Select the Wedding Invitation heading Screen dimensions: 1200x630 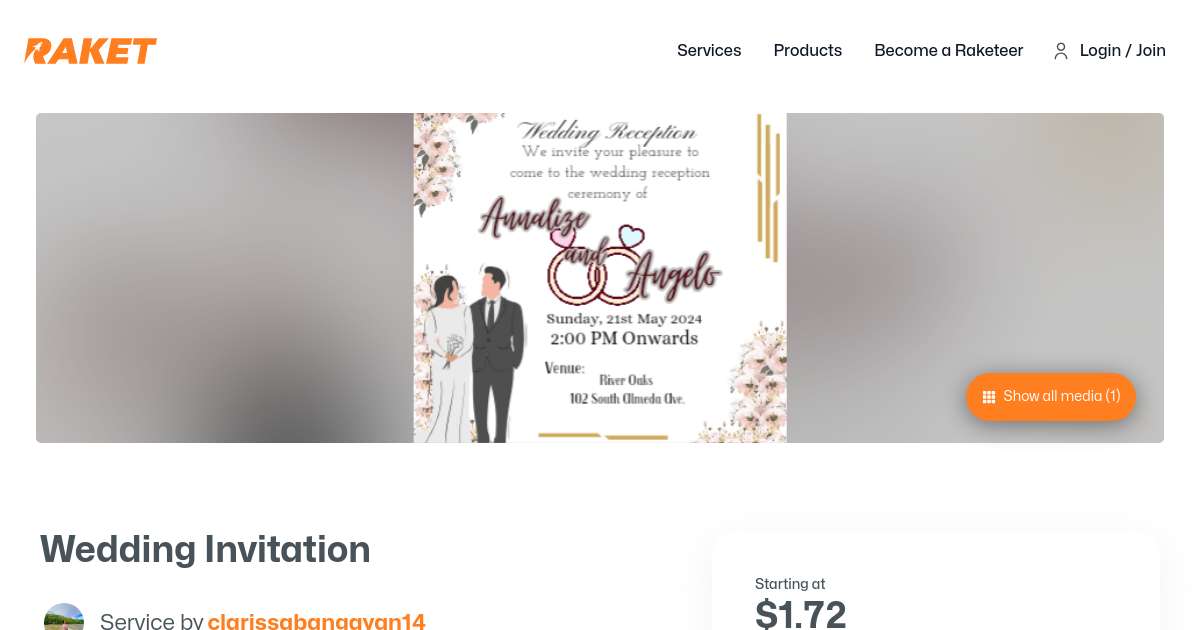tap(205, 549)
